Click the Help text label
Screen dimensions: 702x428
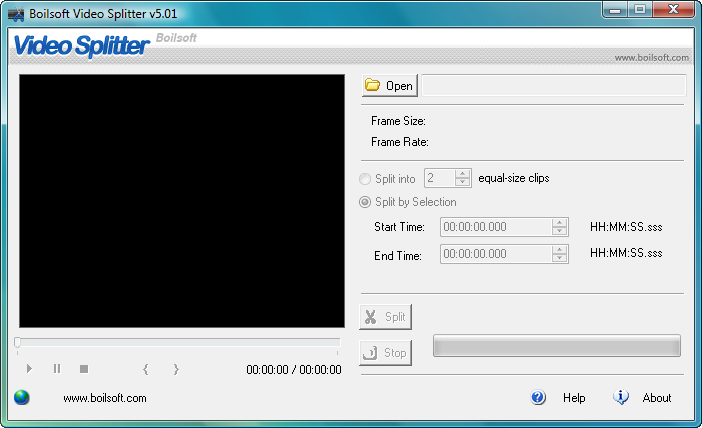coord(574,398)
